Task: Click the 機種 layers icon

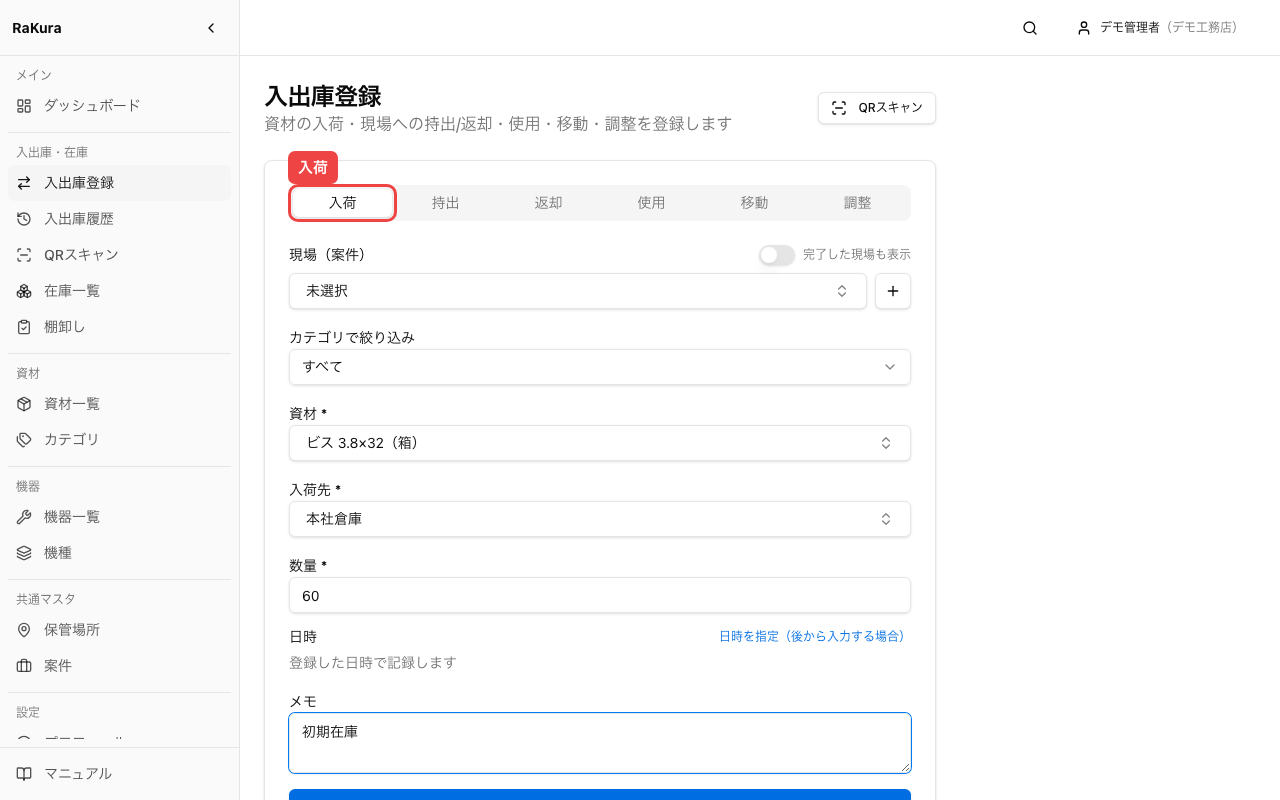Action: click(x=24, y=553)
